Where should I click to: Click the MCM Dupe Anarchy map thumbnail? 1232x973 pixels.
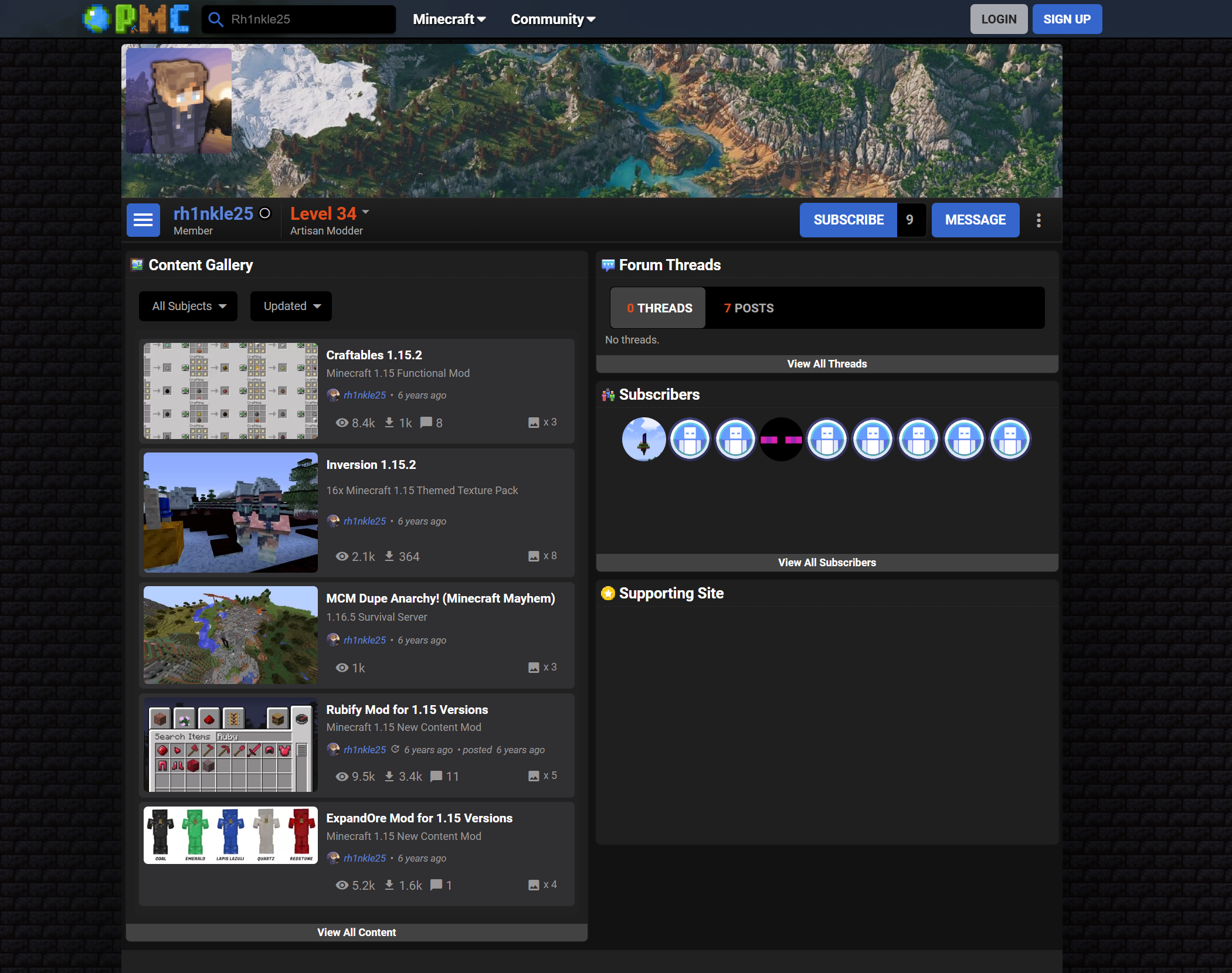(x=230, y=635)
